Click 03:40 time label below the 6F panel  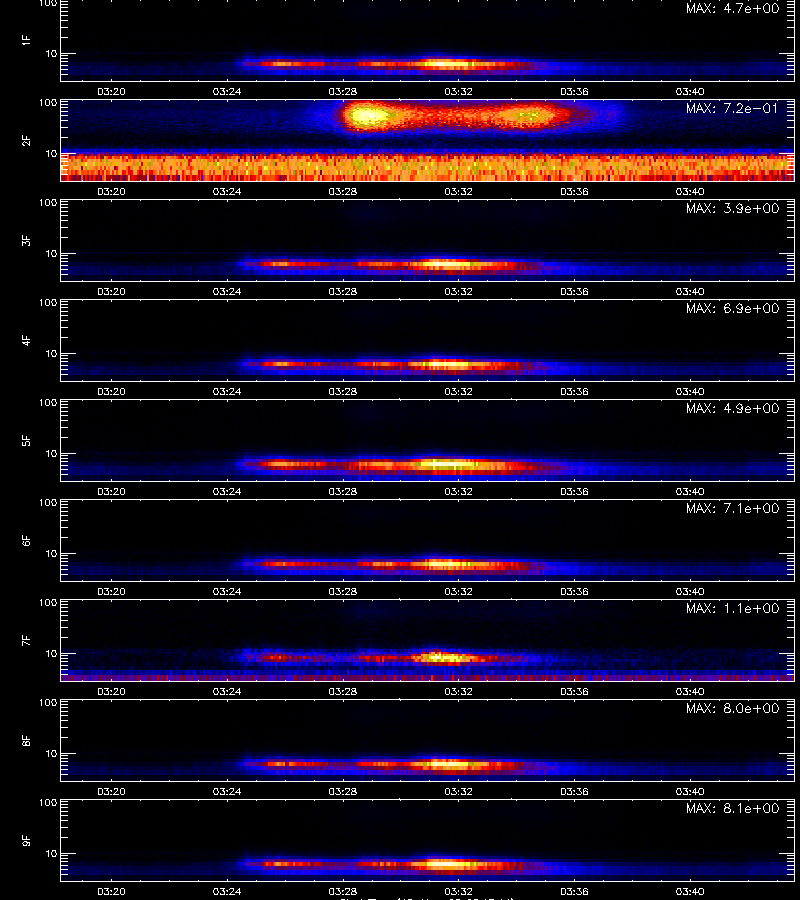[690, 591]
